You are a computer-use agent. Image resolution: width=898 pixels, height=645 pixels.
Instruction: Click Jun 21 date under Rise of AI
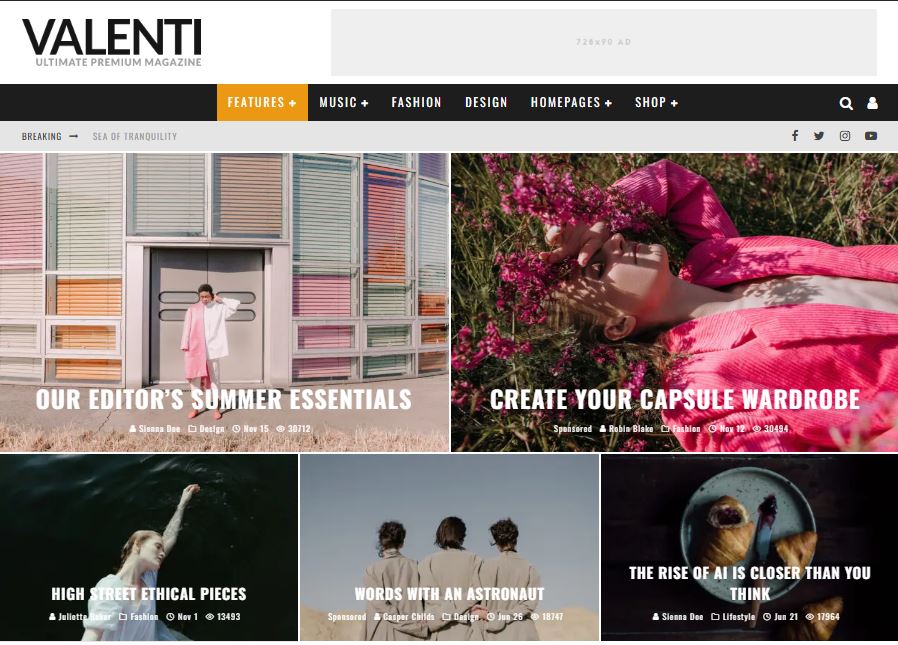(781, 617)
